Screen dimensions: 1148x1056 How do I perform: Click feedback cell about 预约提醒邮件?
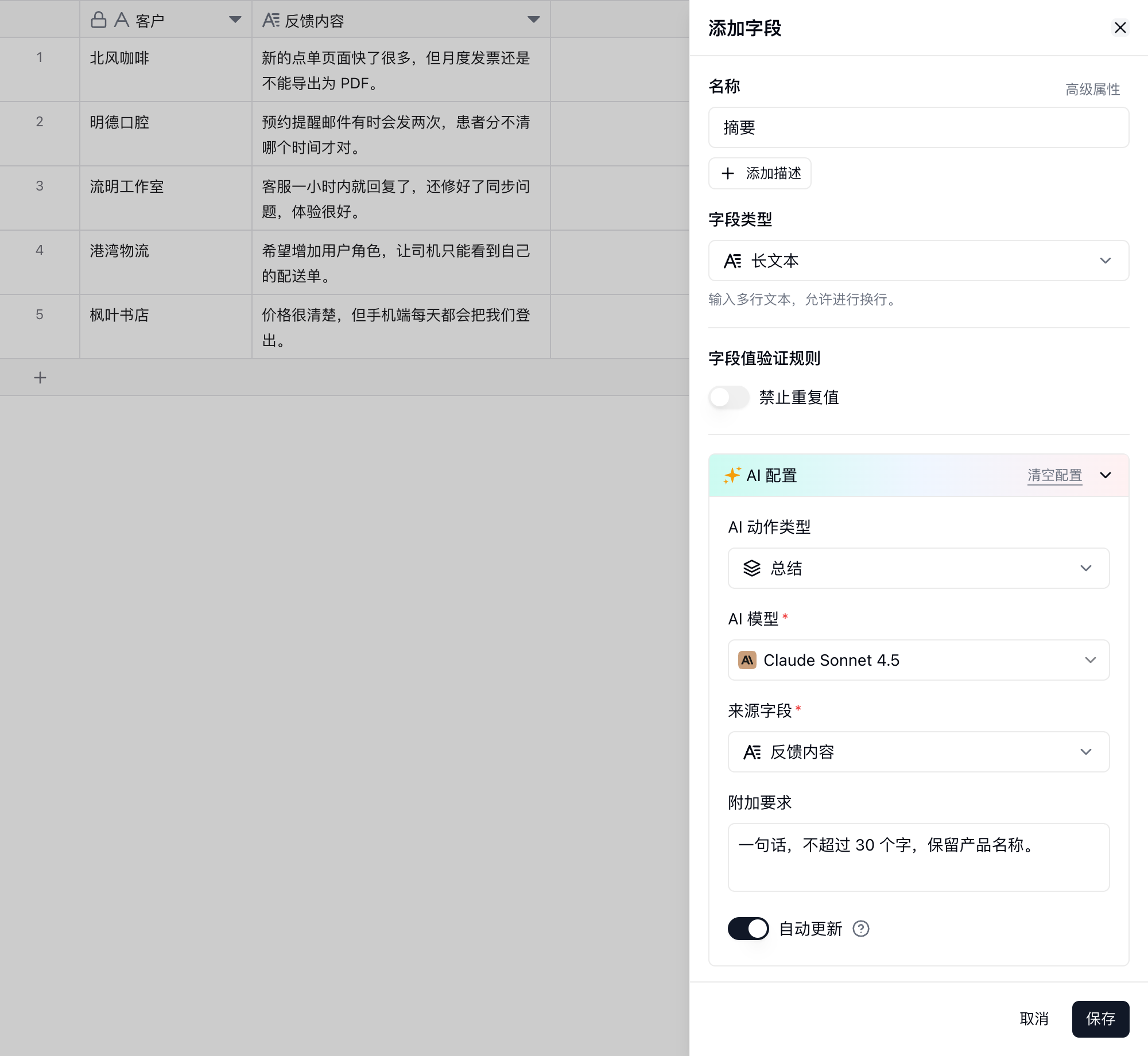pos(401,134)
